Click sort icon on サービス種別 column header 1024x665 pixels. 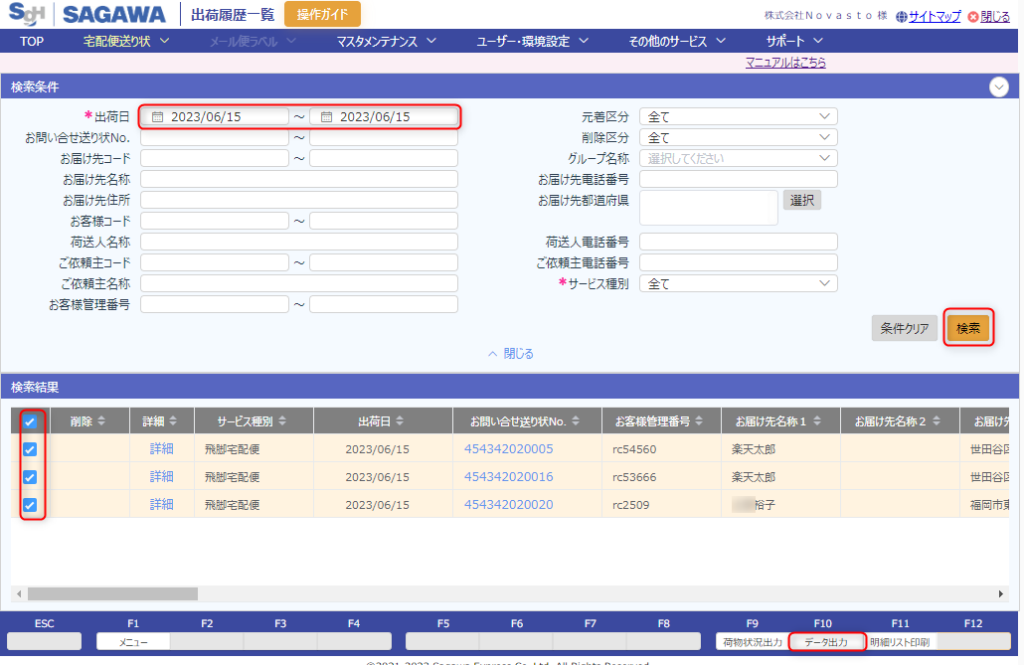[x=281, y=421]
